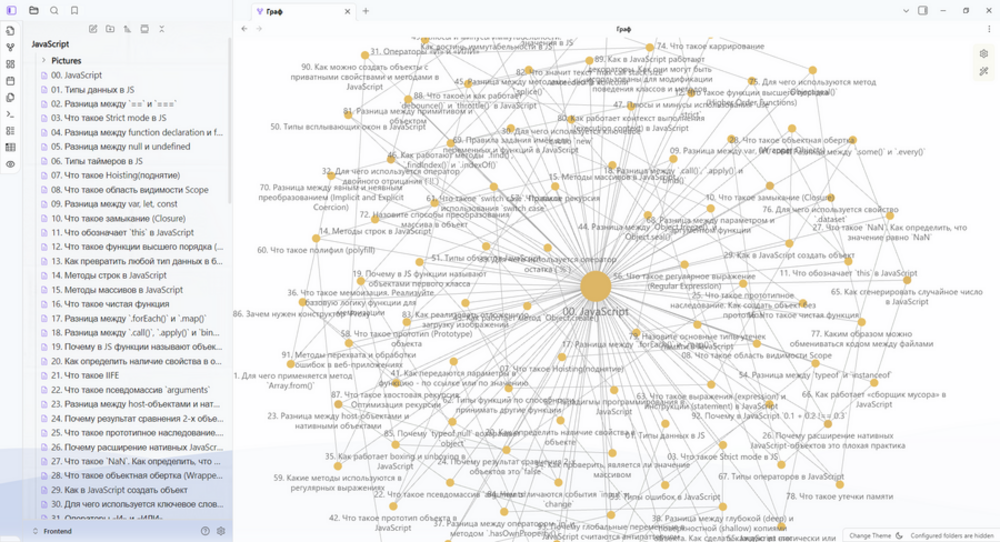Open graph settings gear icon

click(x=983, y=53)
